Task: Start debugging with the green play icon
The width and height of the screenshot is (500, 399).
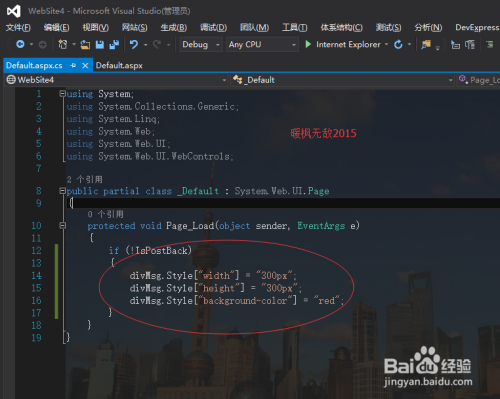Action: [308, 44]
